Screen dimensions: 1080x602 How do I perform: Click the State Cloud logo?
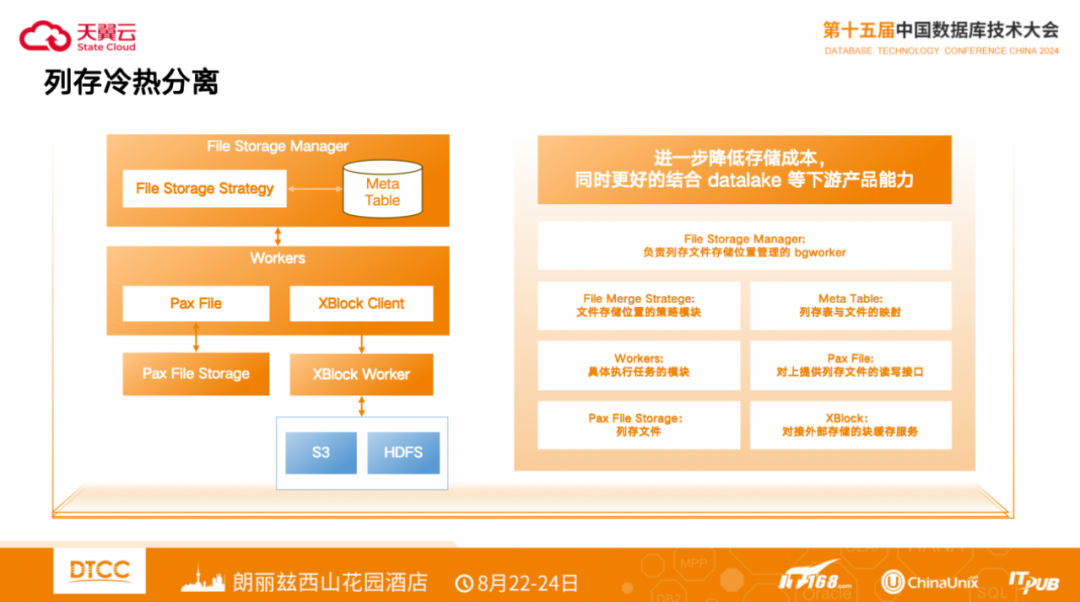(77, 37)
